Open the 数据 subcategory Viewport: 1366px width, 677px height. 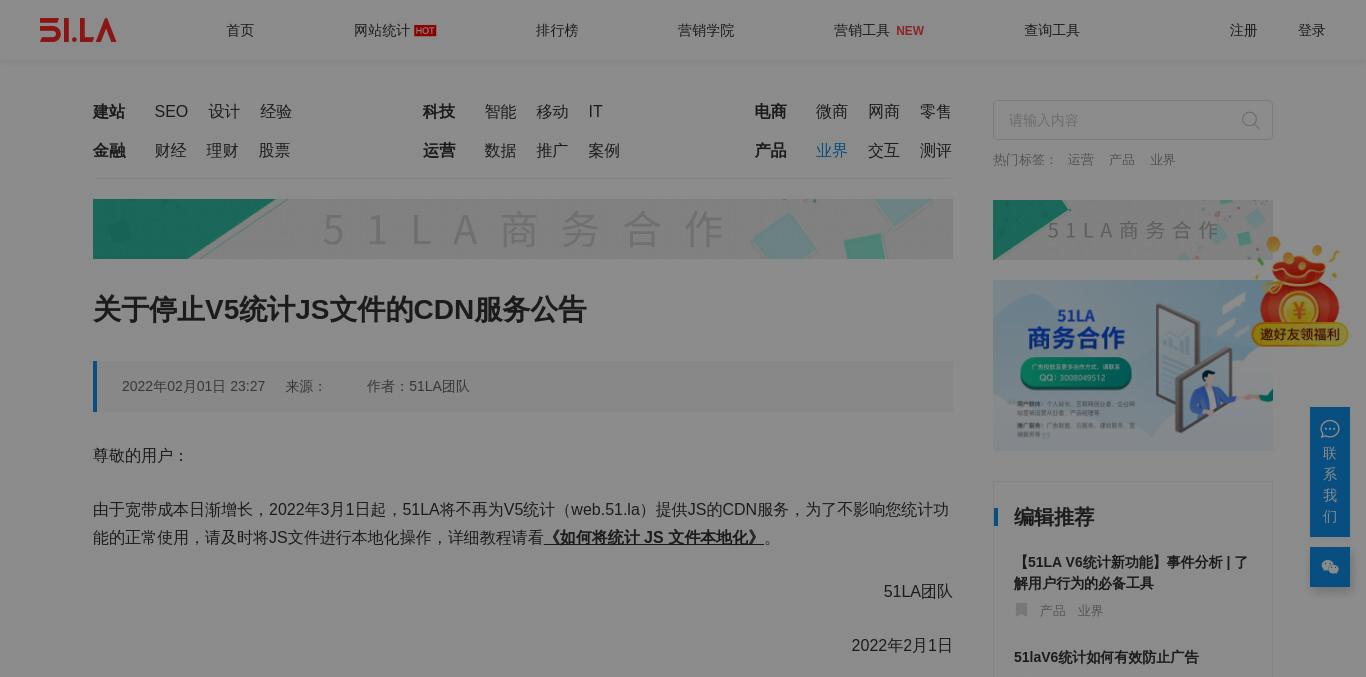[500, 151]
